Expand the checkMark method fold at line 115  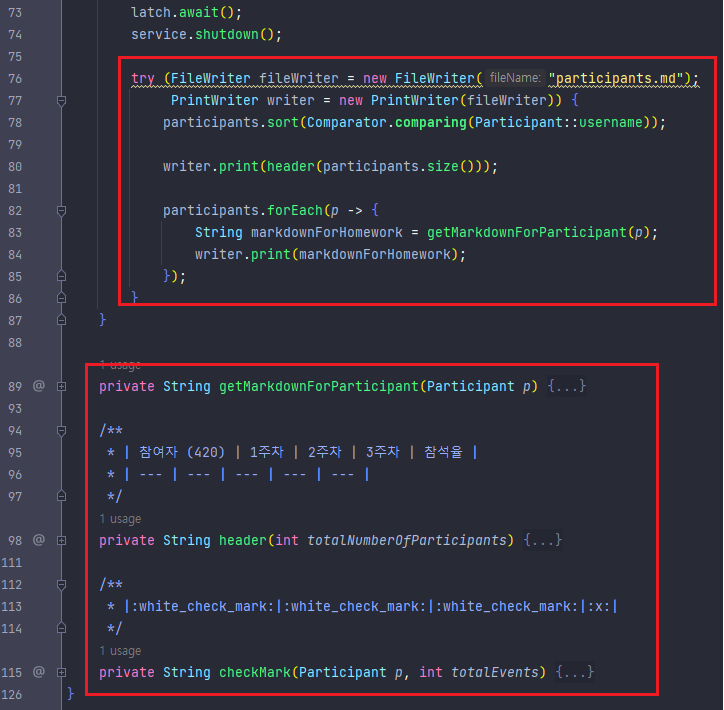pyautogui.click(x=61, y=672)
